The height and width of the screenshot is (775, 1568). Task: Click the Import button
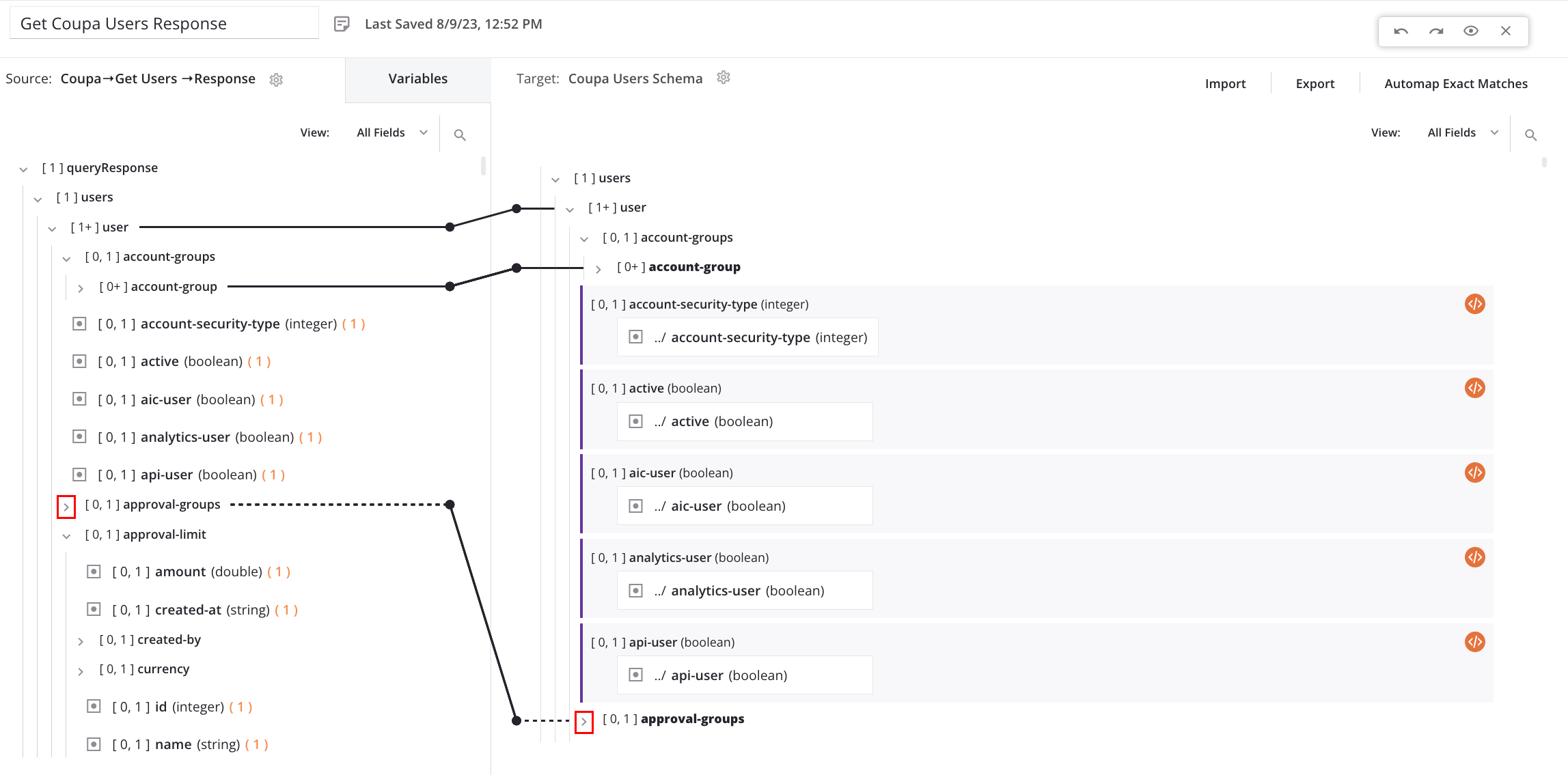(x=1224, y=83)
